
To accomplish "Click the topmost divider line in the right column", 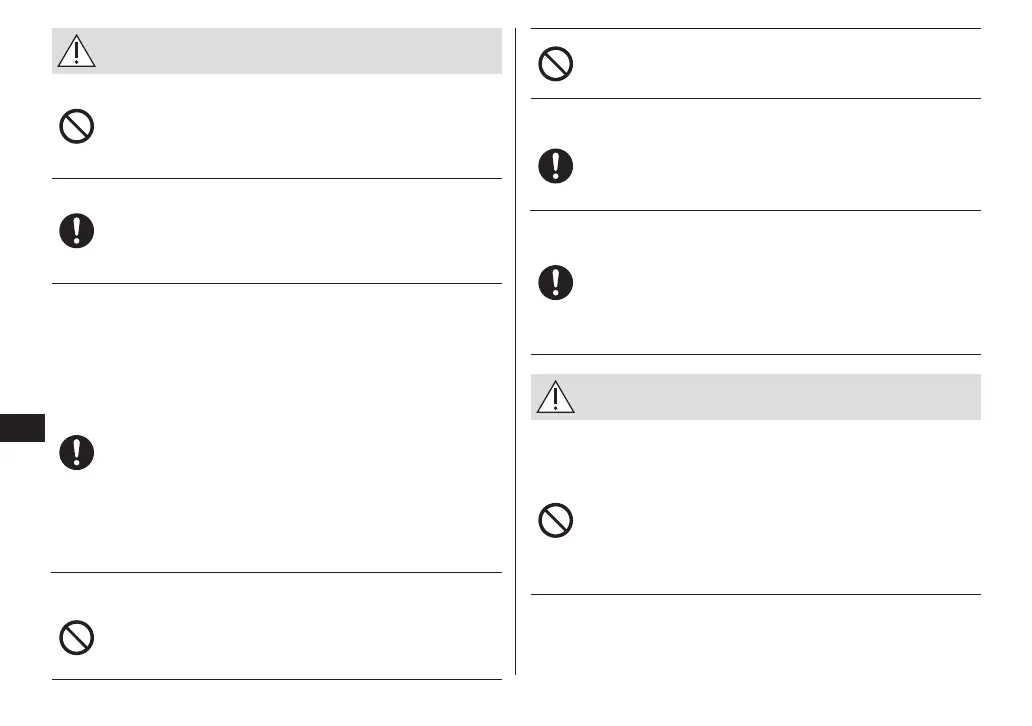I will point(755,29).
